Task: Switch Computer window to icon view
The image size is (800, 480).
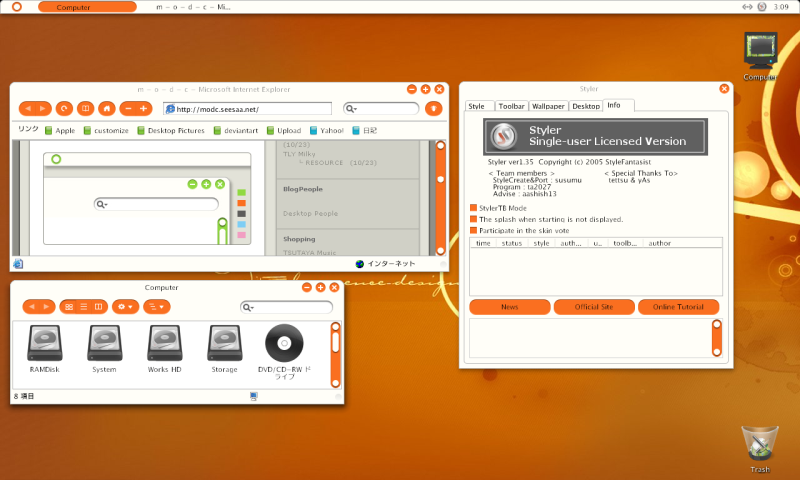Action: [x=69, y=307]
